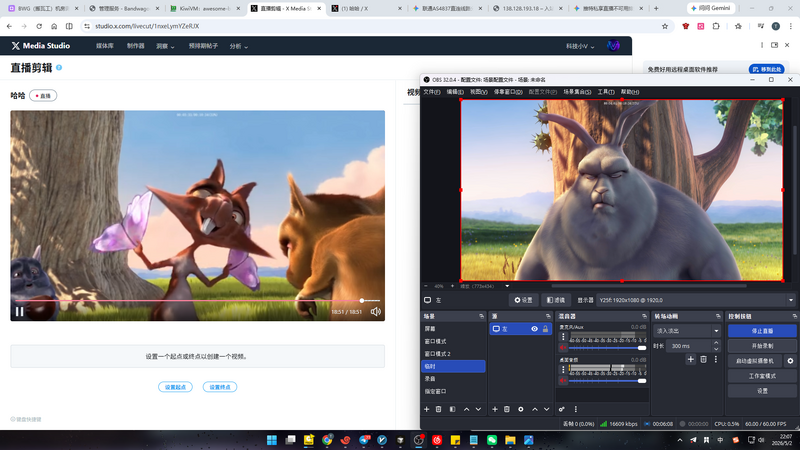Screen dimensions: 800x450
Task: Zoom in OBS preview with plus icon
Action: (x=452, y=286)
